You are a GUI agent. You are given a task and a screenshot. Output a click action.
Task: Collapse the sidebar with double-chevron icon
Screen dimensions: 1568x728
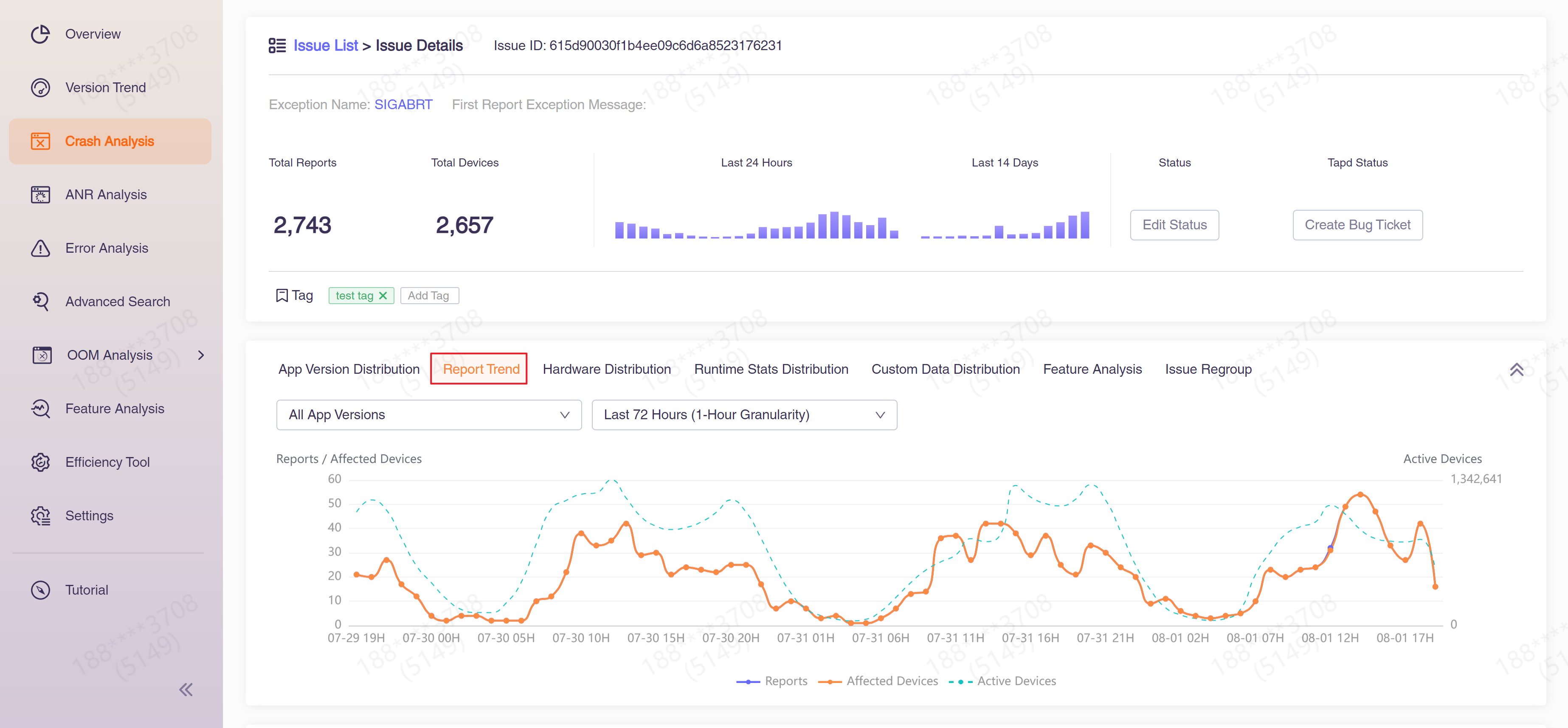(x=186, y=690)
